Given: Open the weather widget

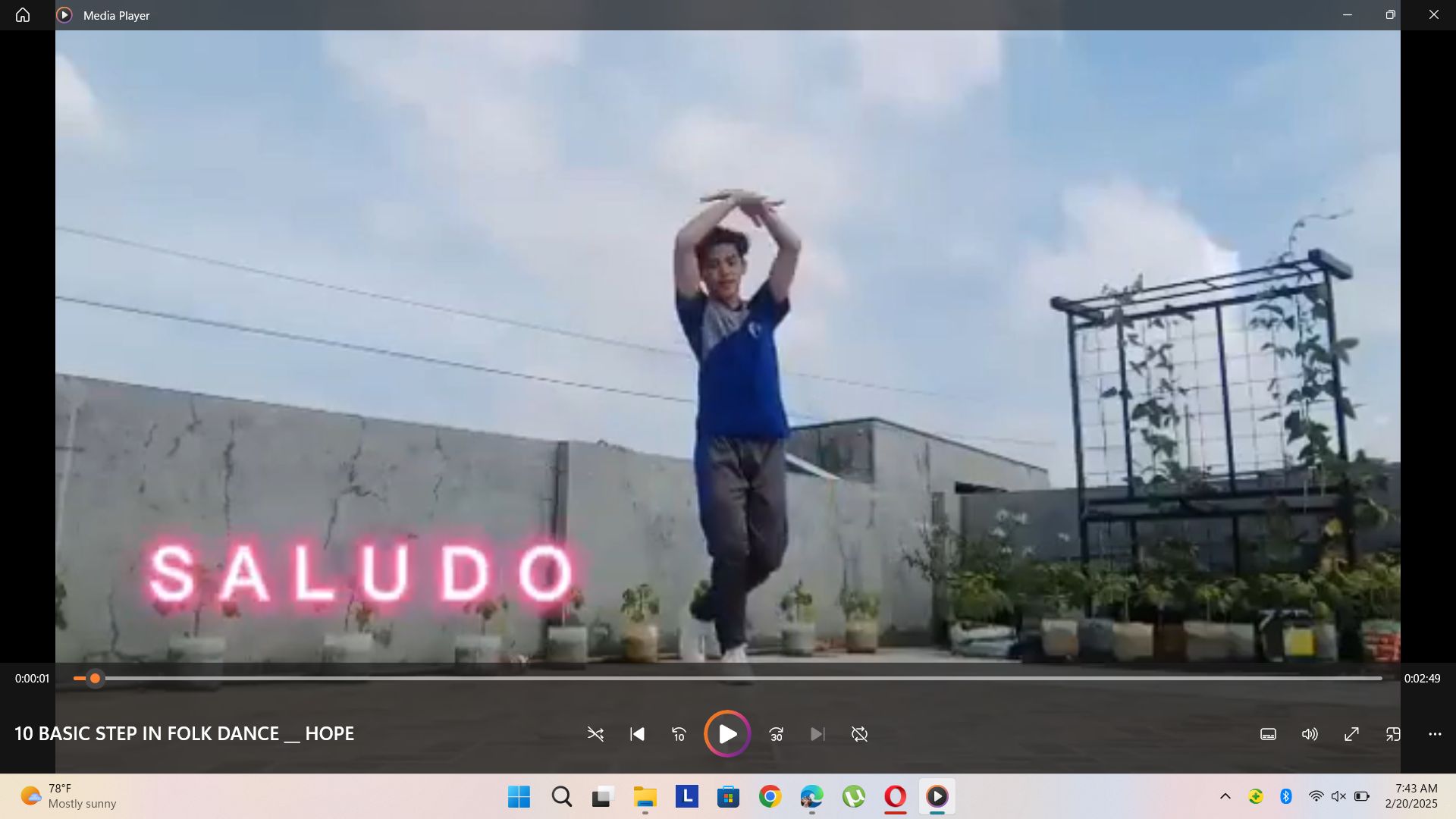Looking at the screenshot, I should pos(68,796).
